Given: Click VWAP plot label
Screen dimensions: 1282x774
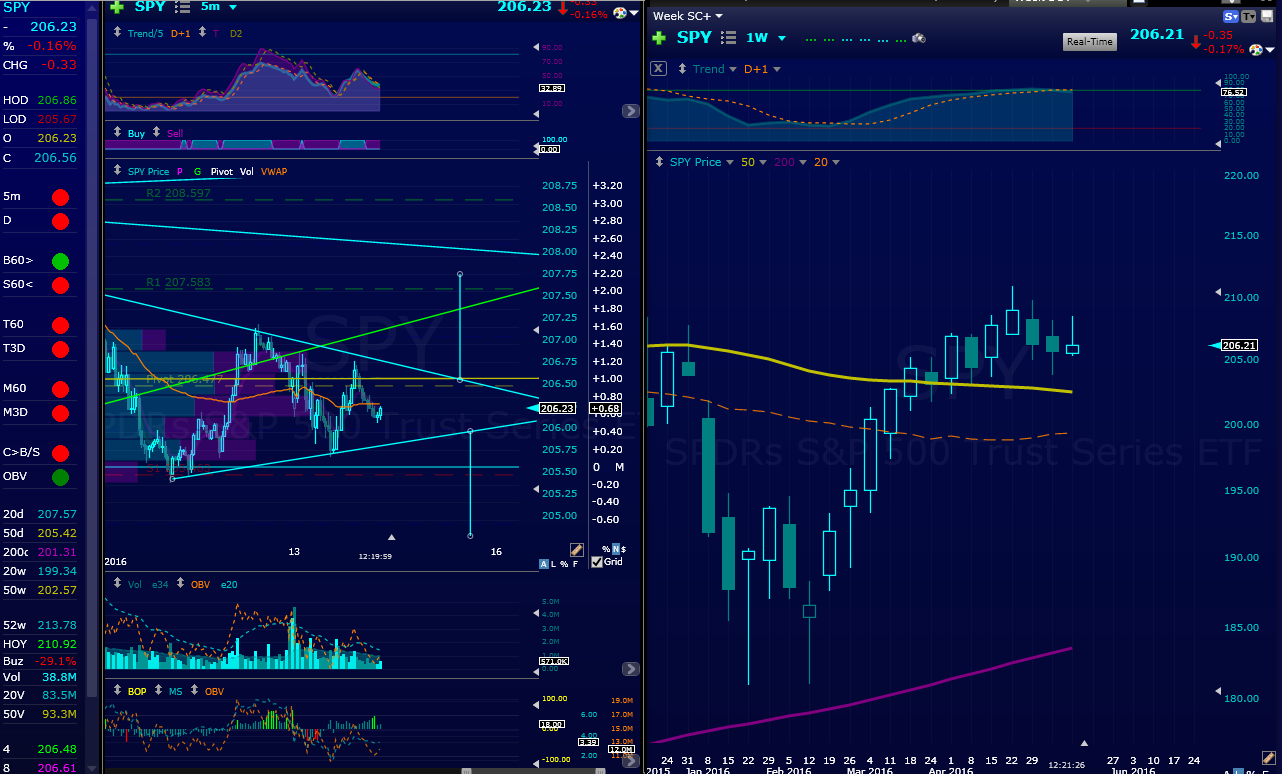Looking at the screenshot, I should coord(274,172).
